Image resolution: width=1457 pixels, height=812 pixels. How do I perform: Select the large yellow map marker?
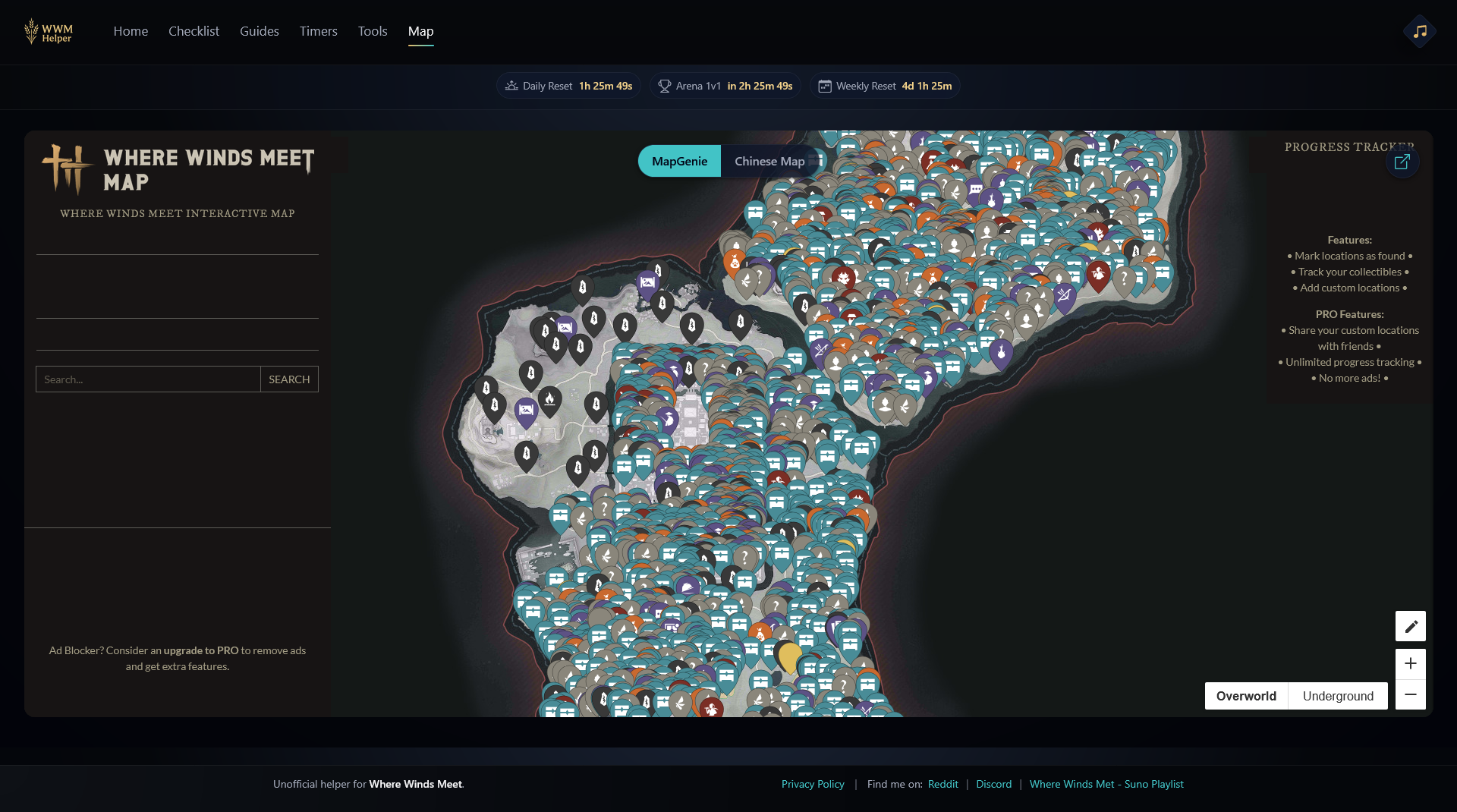[x=790, y=657]
